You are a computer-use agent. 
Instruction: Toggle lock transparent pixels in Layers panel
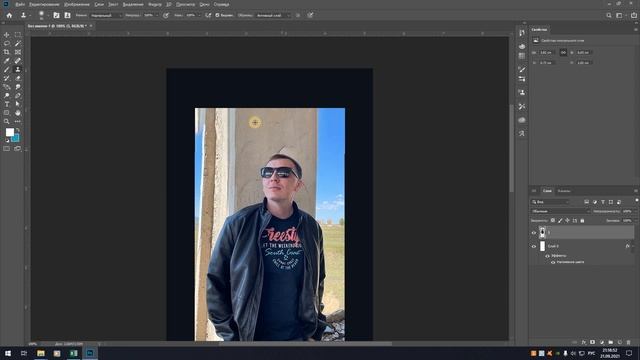coord(553,220)
